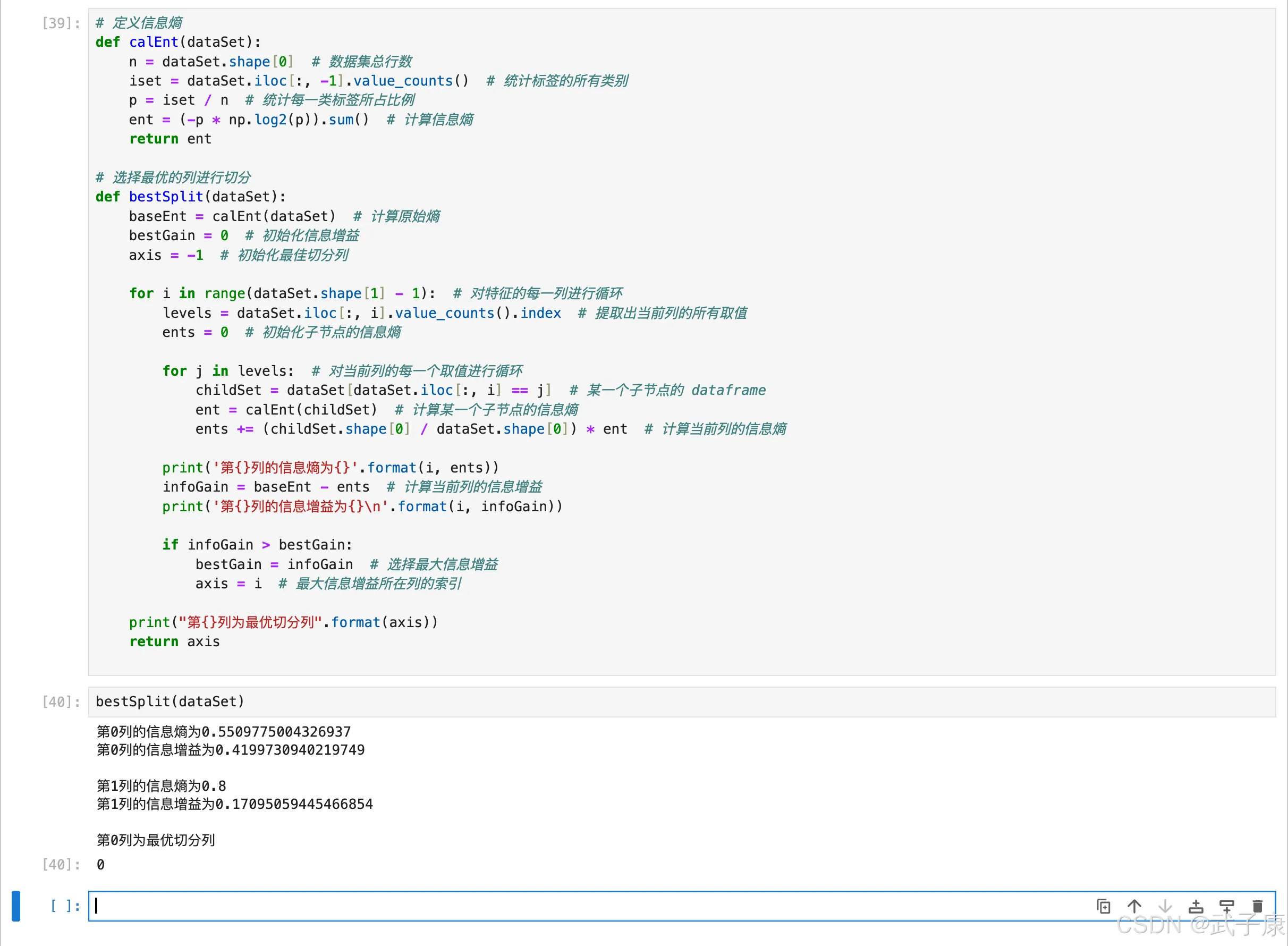Click the 'return ent' line in calEnt
This screenshot has width=1288, height=946.
[x=171, y=139]
